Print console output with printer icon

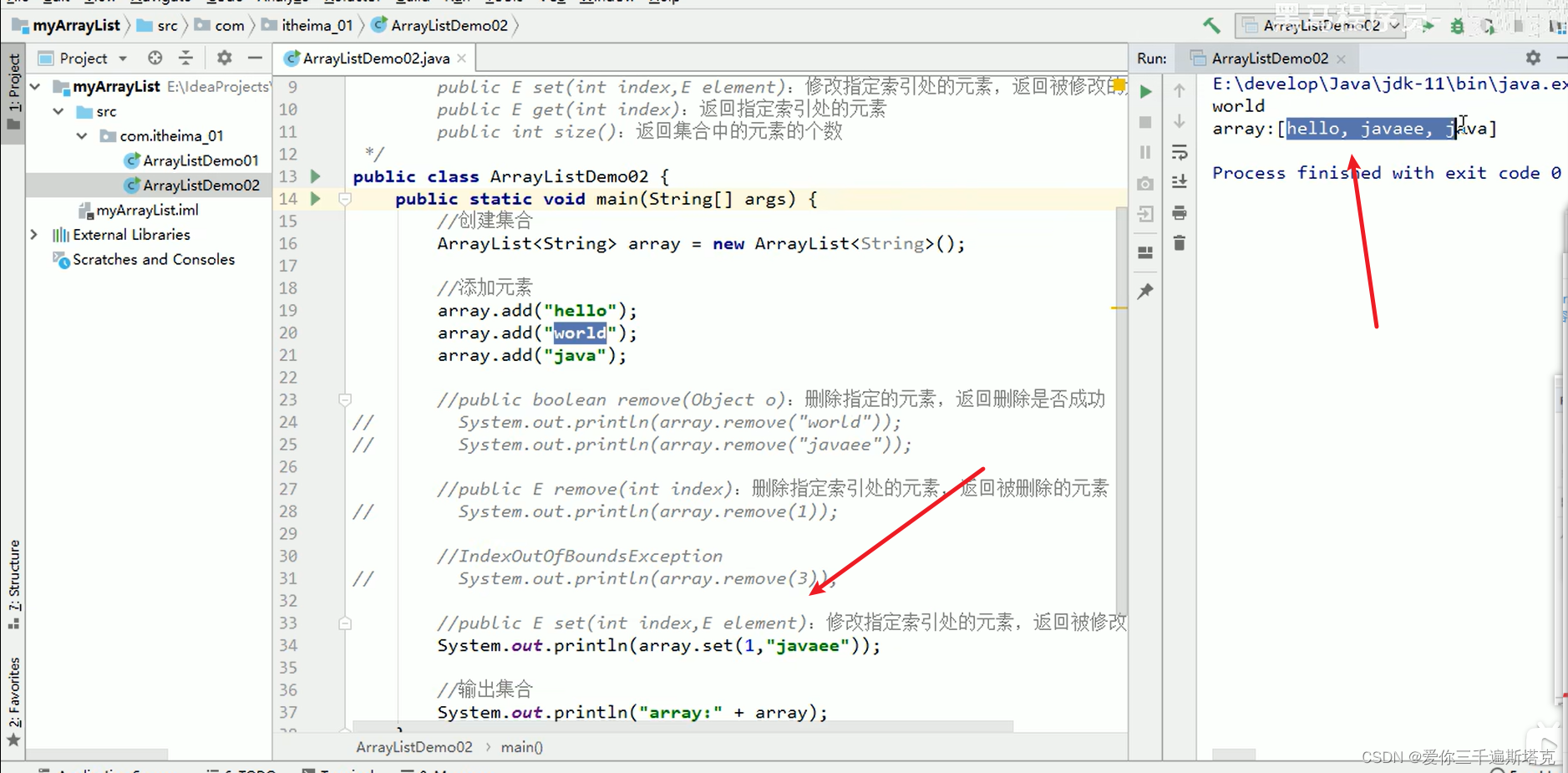coord(1180,212)
